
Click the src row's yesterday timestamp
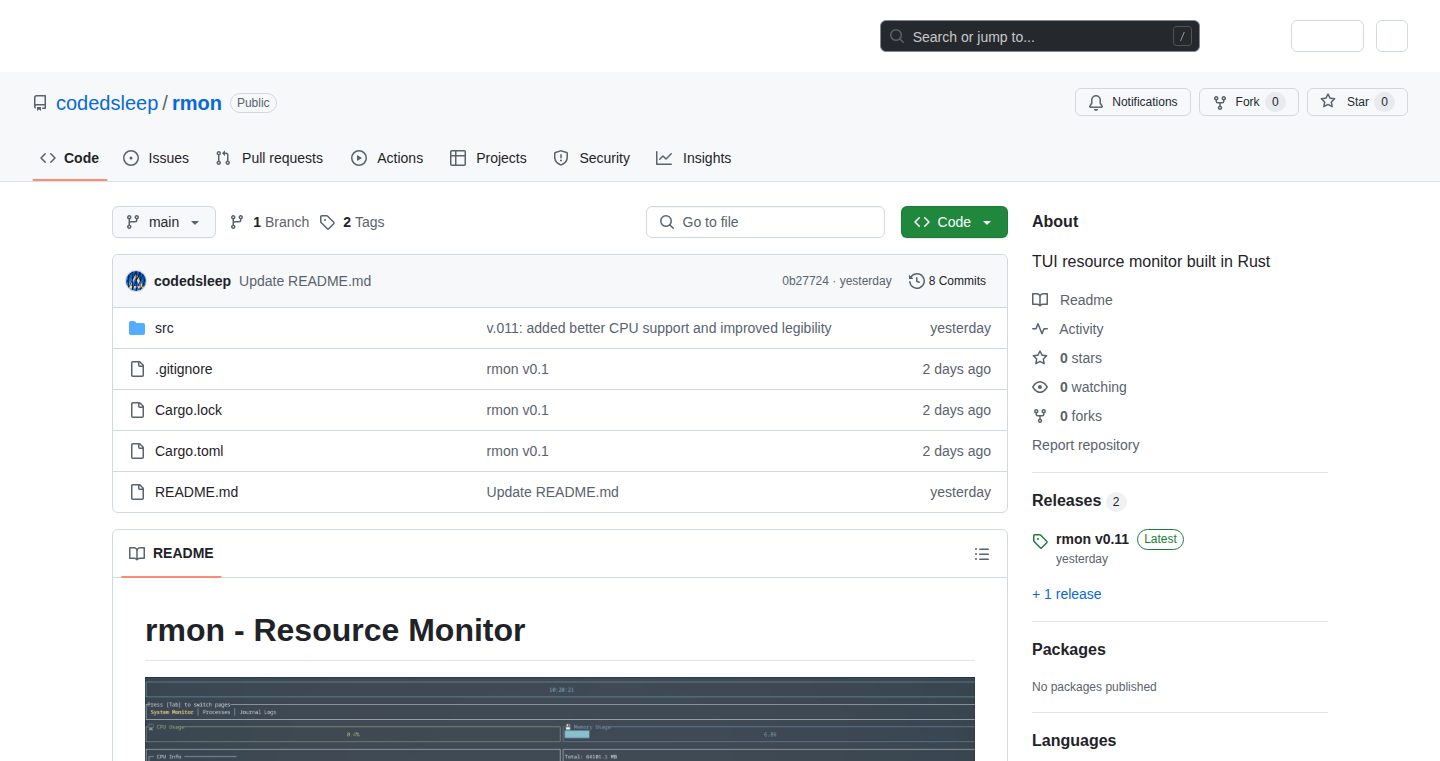click(960, 328)
